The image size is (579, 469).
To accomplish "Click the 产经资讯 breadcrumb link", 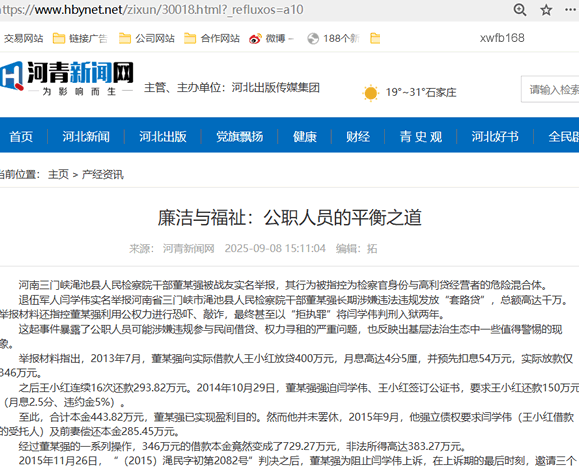I will pyautogui.click(x=103, y=174).
